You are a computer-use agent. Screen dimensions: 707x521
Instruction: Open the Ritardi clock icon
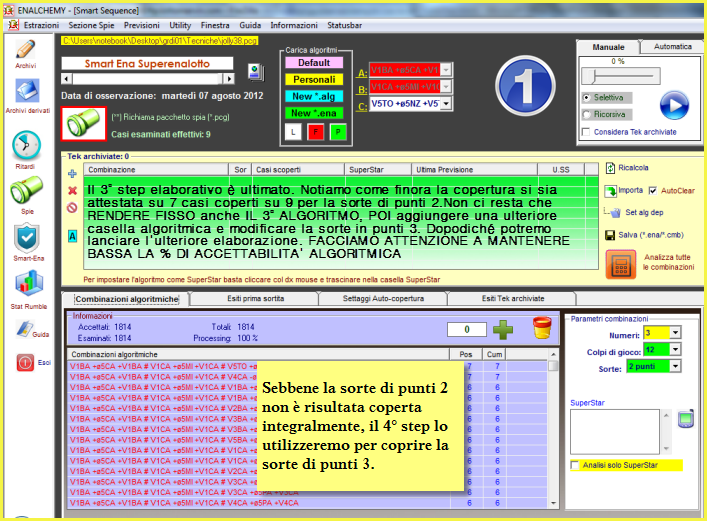pyautogui.click(x=27, y=145)
